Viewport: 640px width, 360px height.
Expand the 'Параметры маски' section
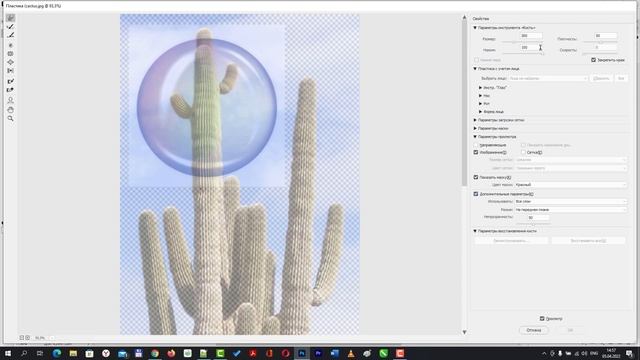[475, 128]
